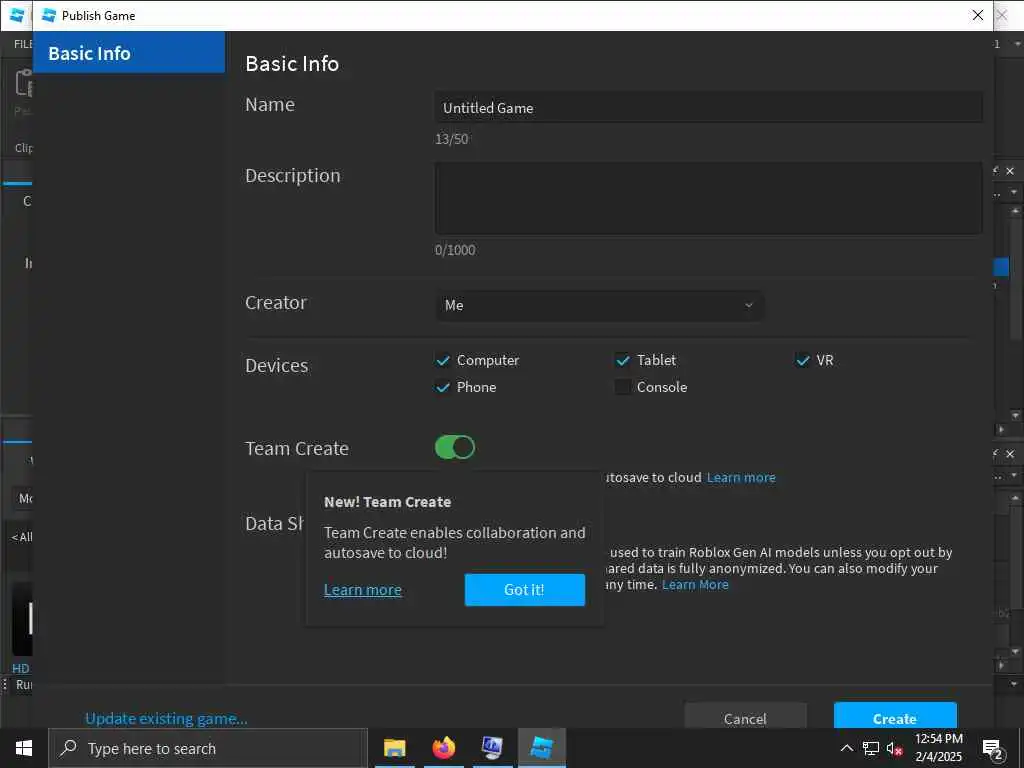Image resolution: width=1024 pixels, height=768 pixels.
Task: Enable the Console device checkbox
Action: click(622, 387)
